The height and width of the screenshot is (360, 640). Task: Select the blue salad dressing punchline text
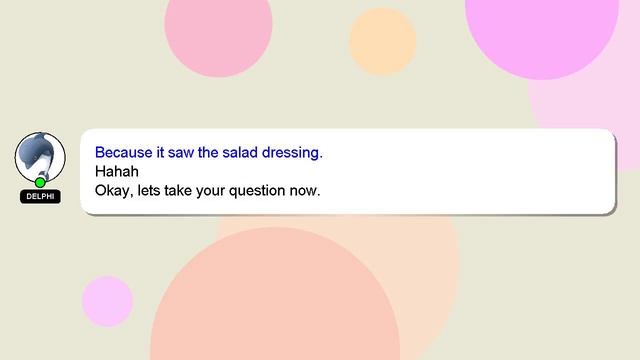point(209,152)
